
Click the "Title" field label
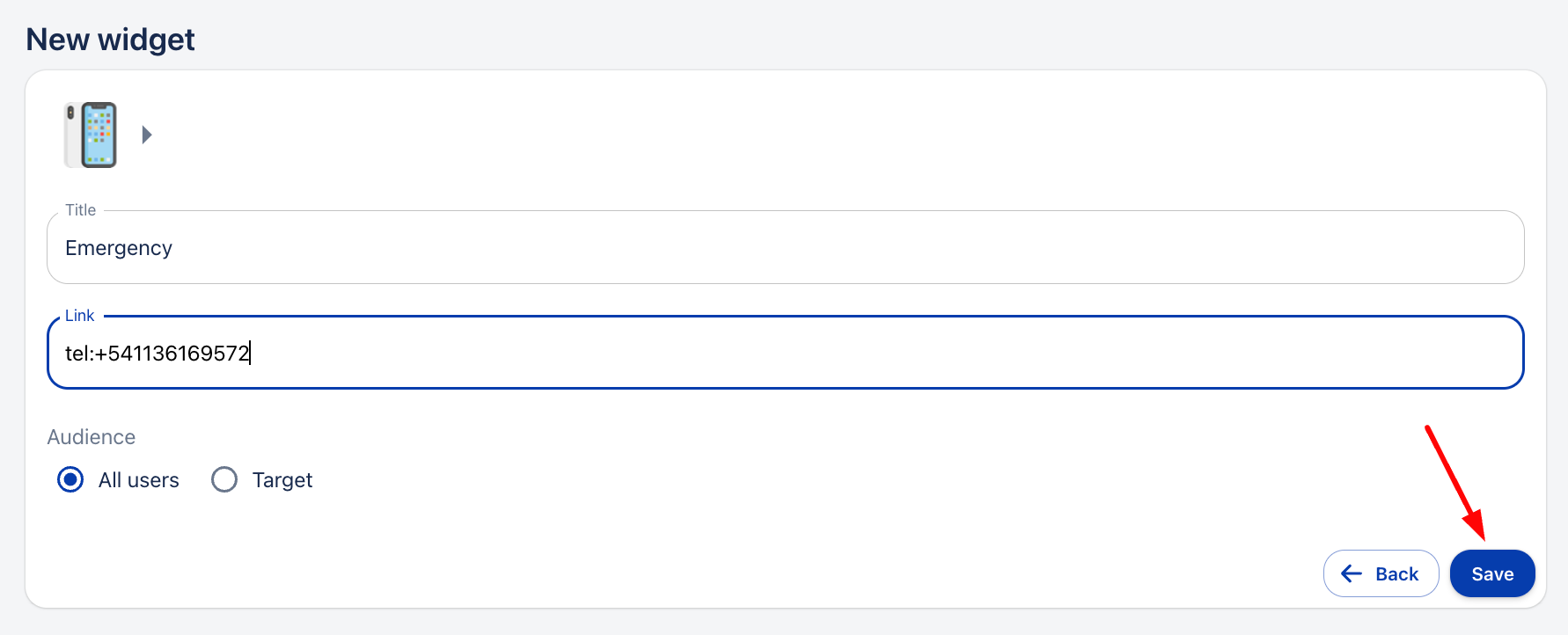pos(80,210)
